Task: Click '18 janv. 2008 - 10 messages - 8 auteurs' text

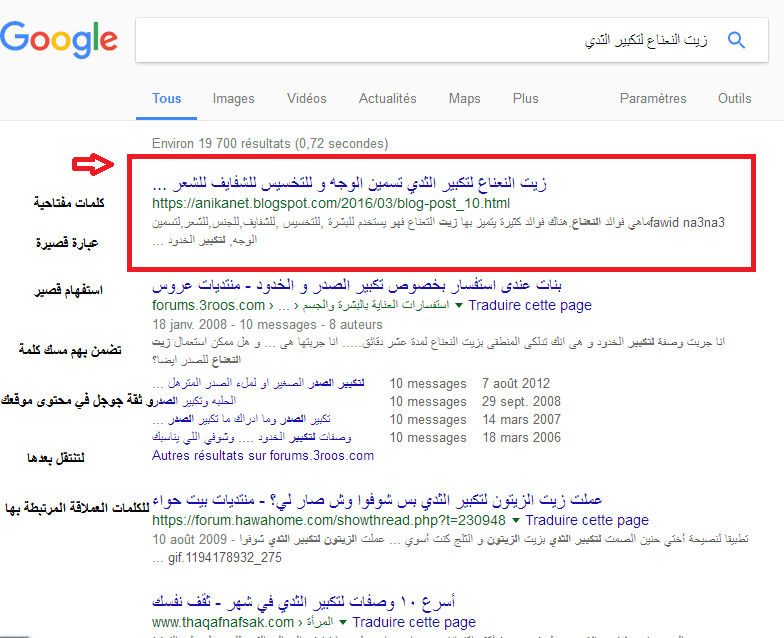Action: click(267, 324)
